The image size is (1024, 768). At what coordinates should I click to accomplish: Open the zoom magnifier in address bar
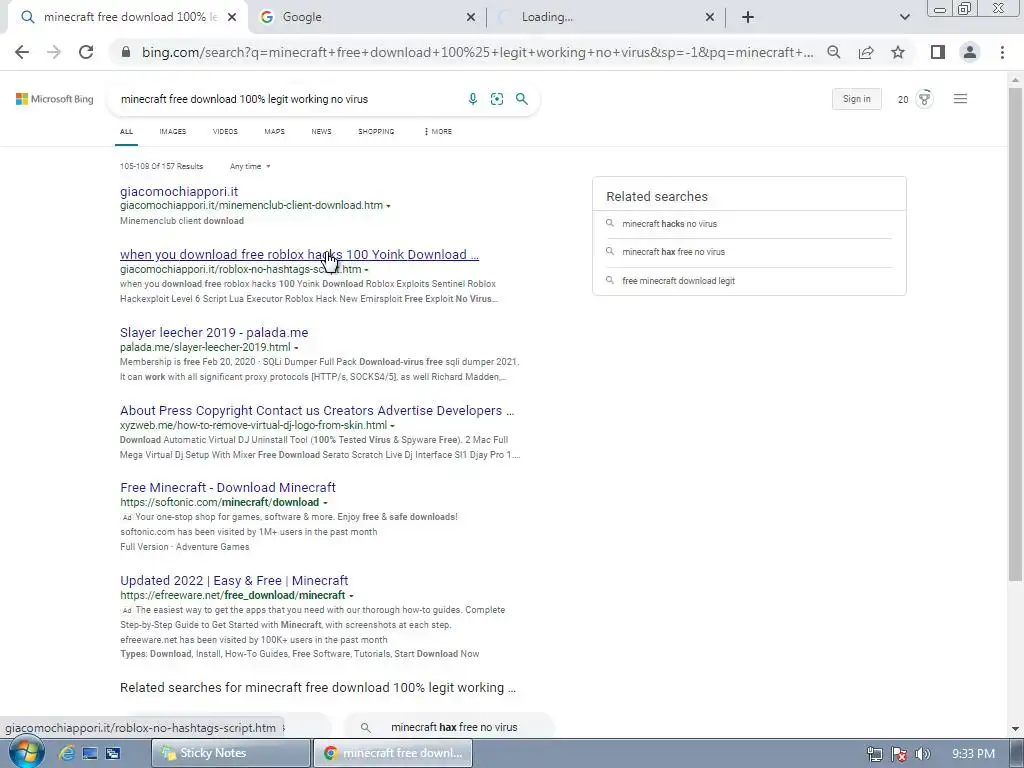[x=833, y=52]
